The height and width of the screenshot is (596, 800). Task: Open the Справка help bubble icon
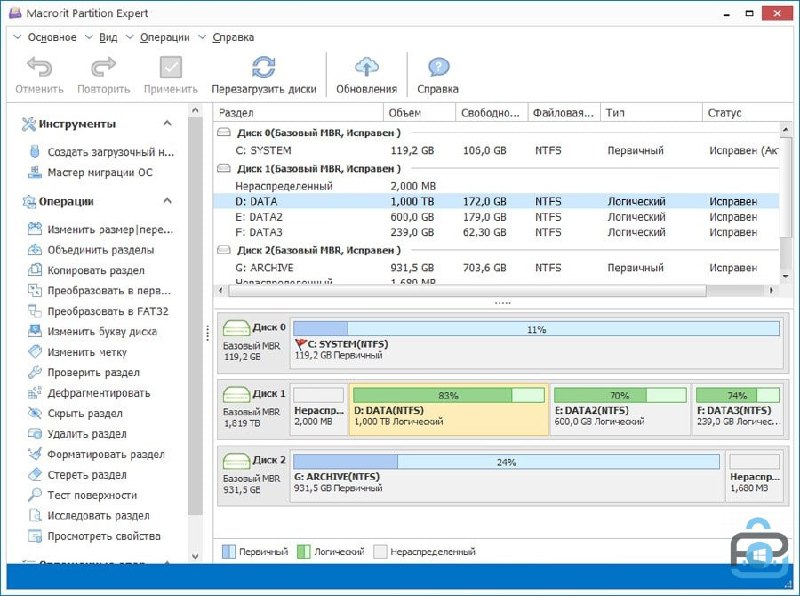click(438, 67)
